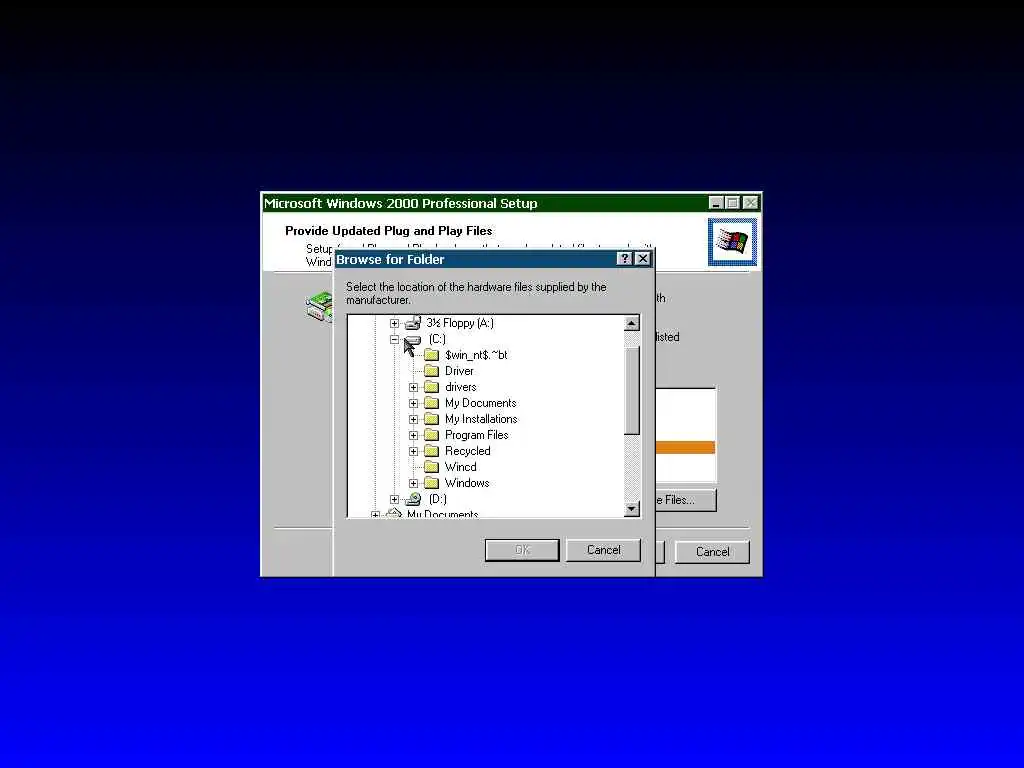The height and width of the screenshot is (768, 1024).
Task: Click the Driver folder icon
Action: pos(431,371)
